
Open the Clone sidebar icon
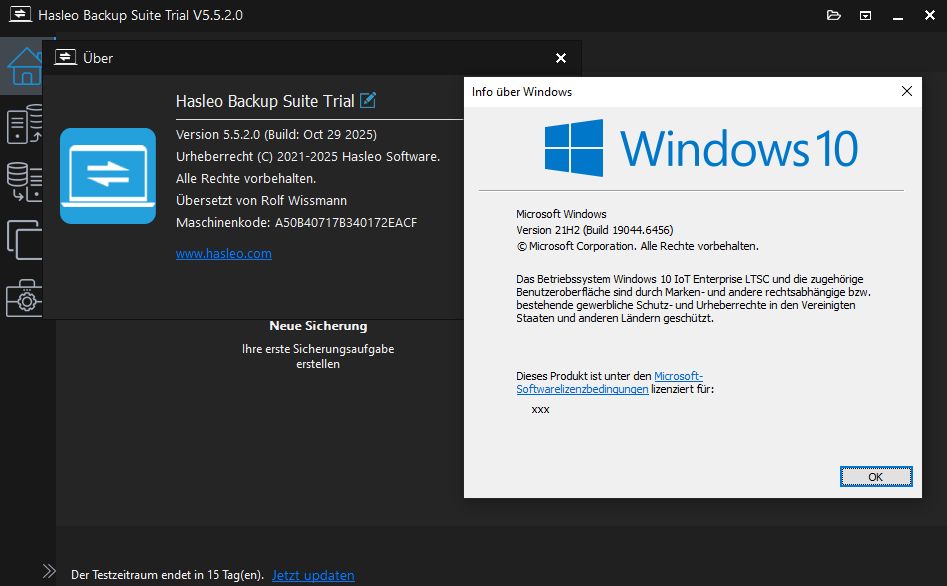coord(24,240)
